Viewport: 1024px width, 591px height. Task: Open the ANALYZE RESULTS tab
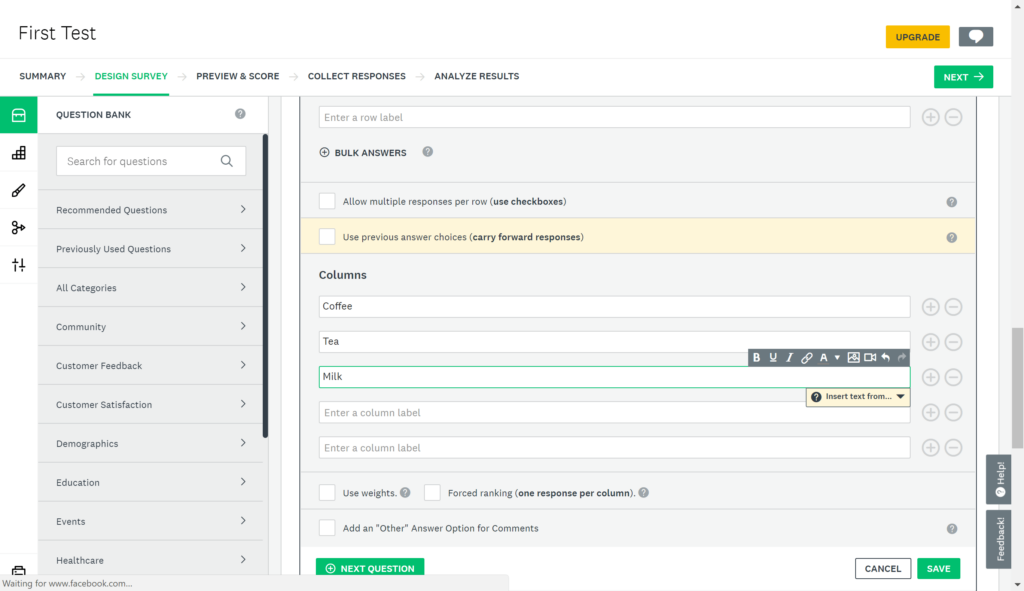coord(476,76)
